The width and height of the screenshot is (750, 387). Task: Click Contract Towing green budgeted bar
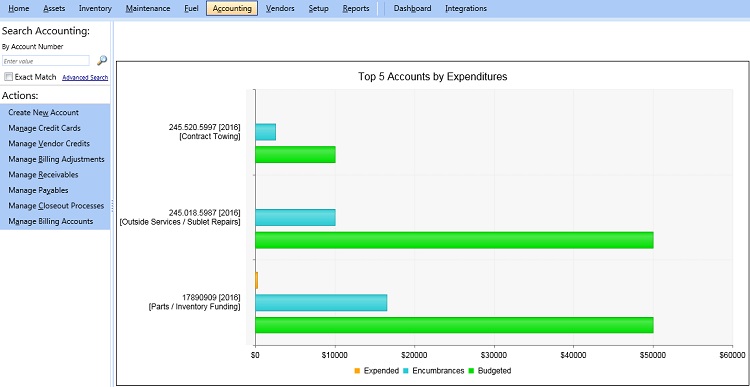pyautogui.click(x=295, y=155)
